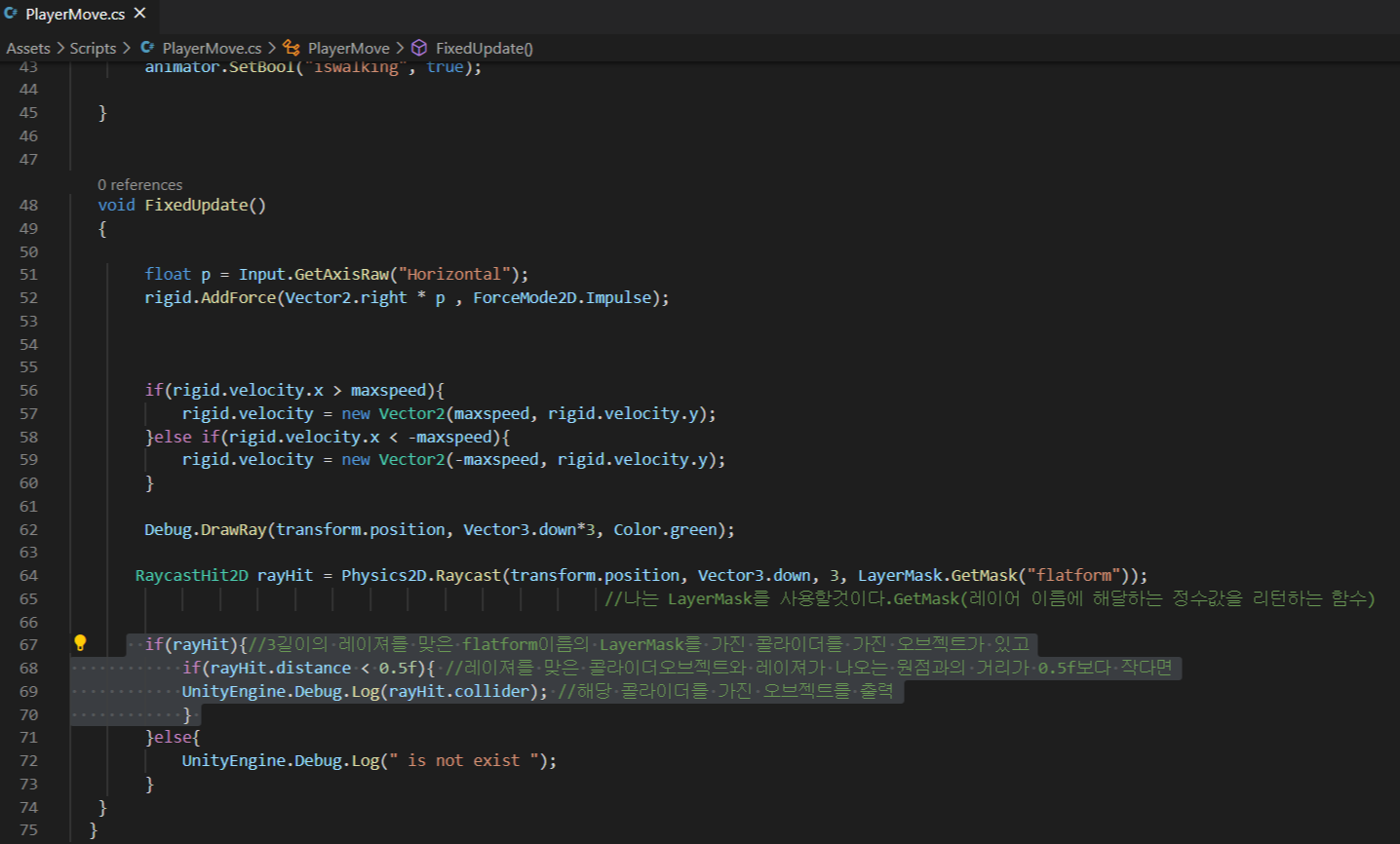Click line number 52 in gutter
Screen dimensions: 1400x844
click(x=28, y=297)
